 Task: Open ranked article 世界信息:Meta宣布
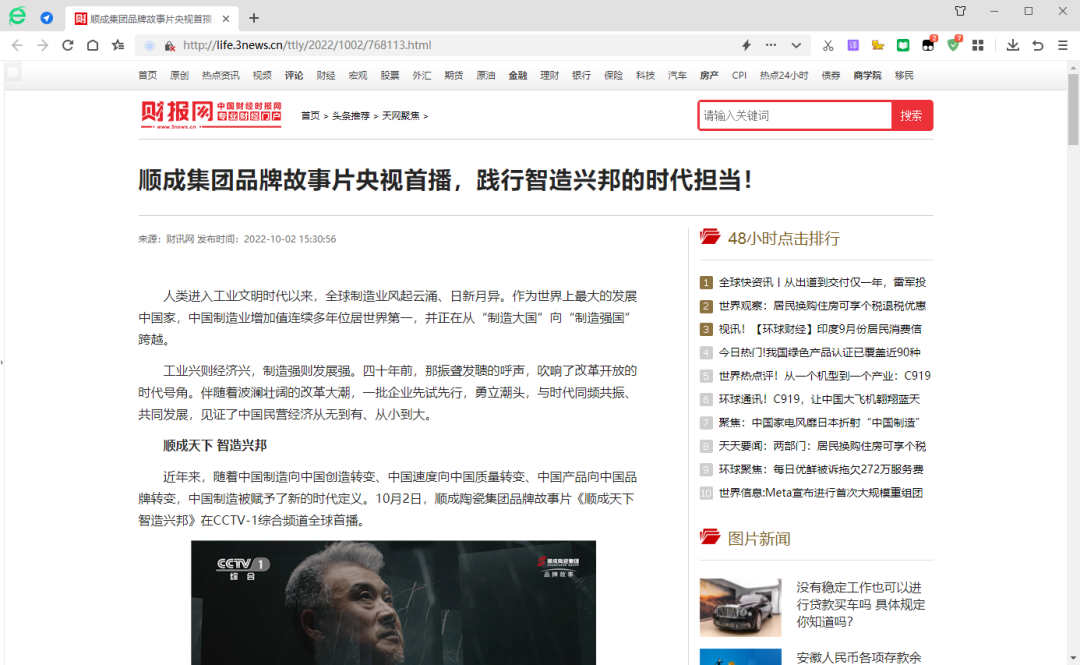(821, 493)
